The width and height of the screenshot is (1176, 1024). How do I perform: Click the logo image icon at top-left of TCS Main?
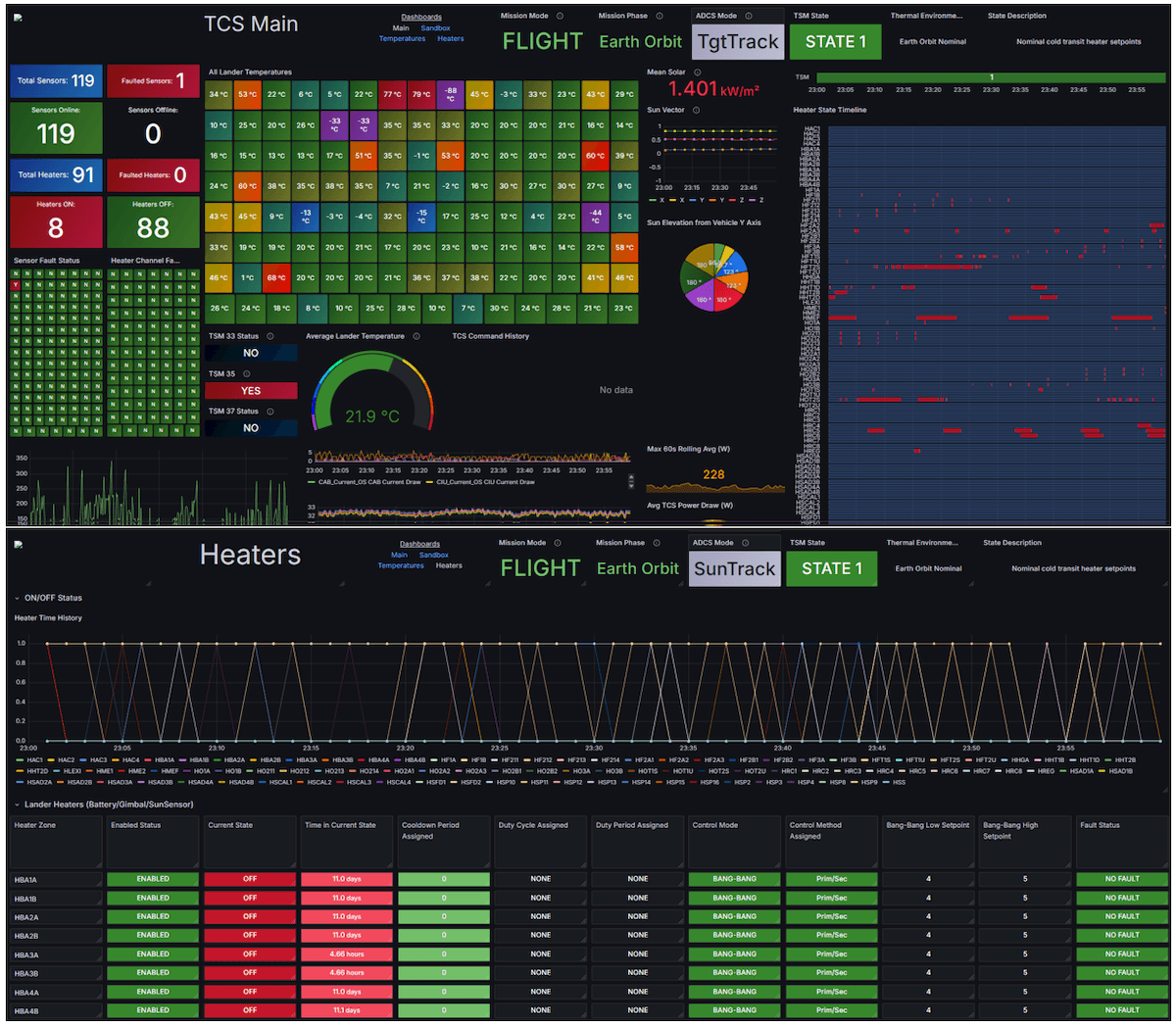coord(17,16)
